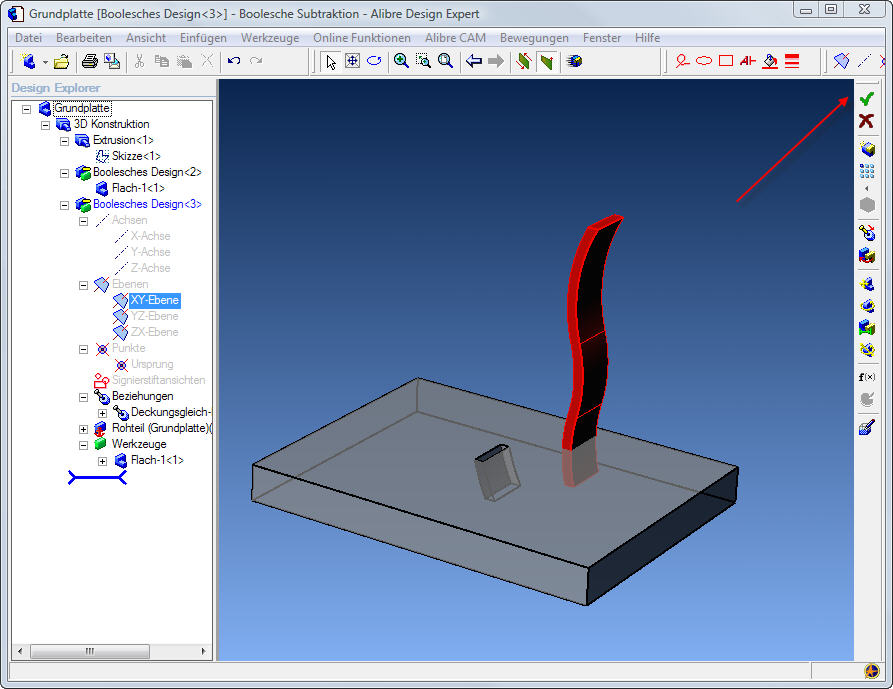Collapse the Boolesches Design<2> node
Viewport: 893px width, 689px height.
(x=64, y=173)
